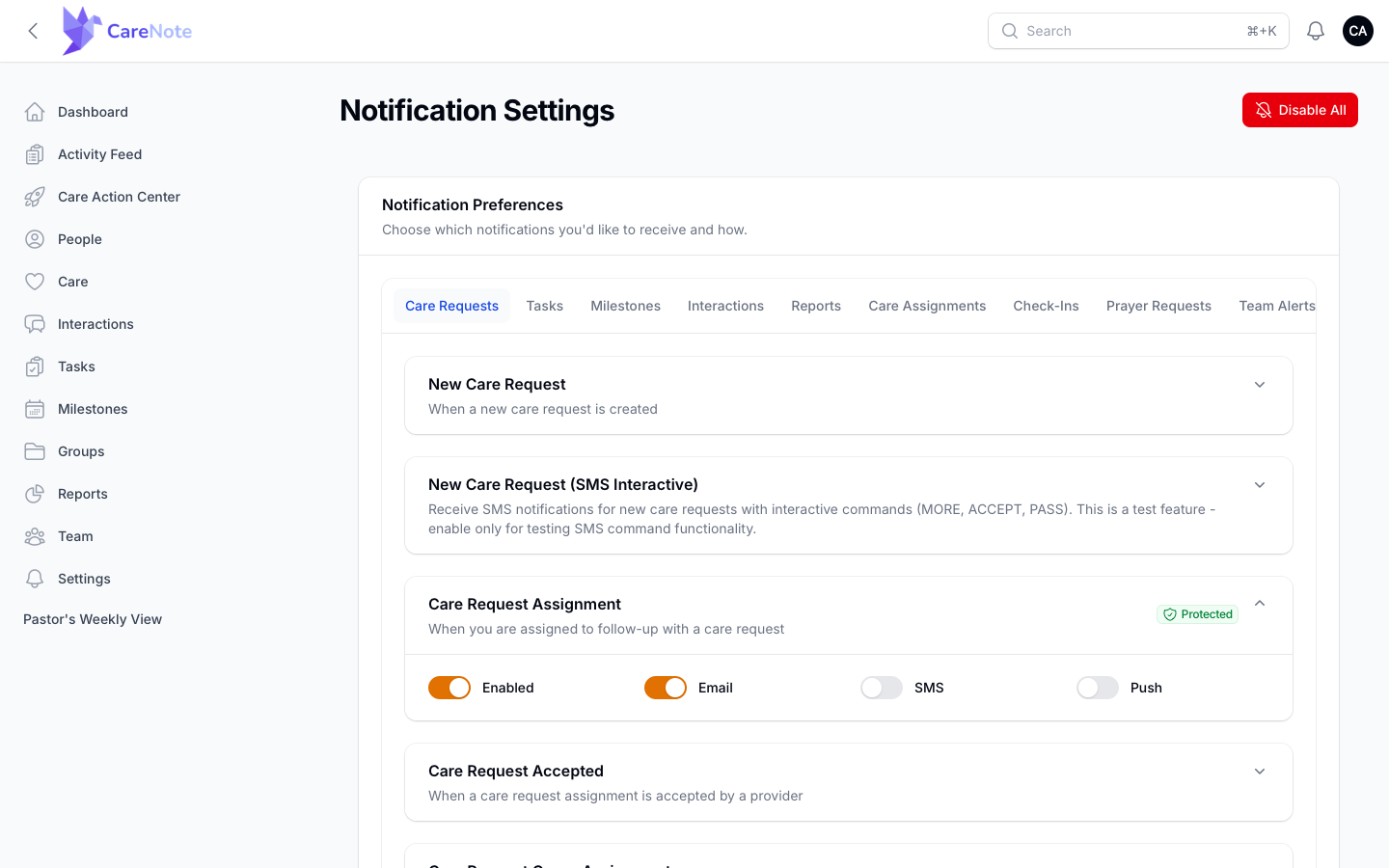Click the Dashboard house icon
The height and width of the screenshot is (868, 1389).
pyautogui.click(x=35, y=112)
